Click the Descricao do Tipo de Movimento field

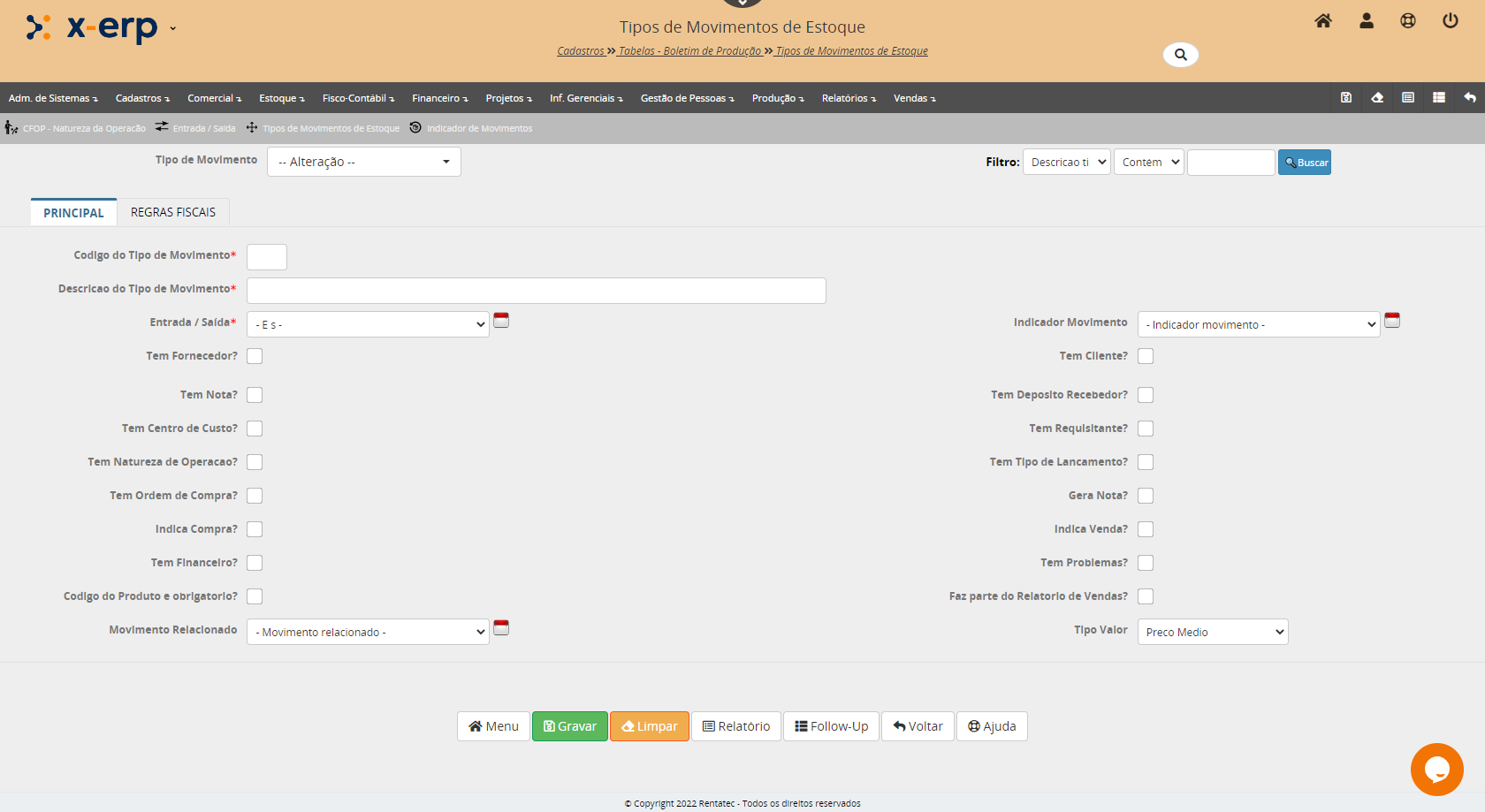(x=536, y=291)
